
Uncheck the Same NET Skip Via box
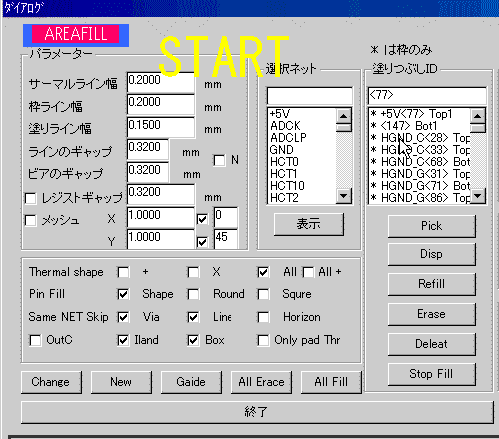123,317
